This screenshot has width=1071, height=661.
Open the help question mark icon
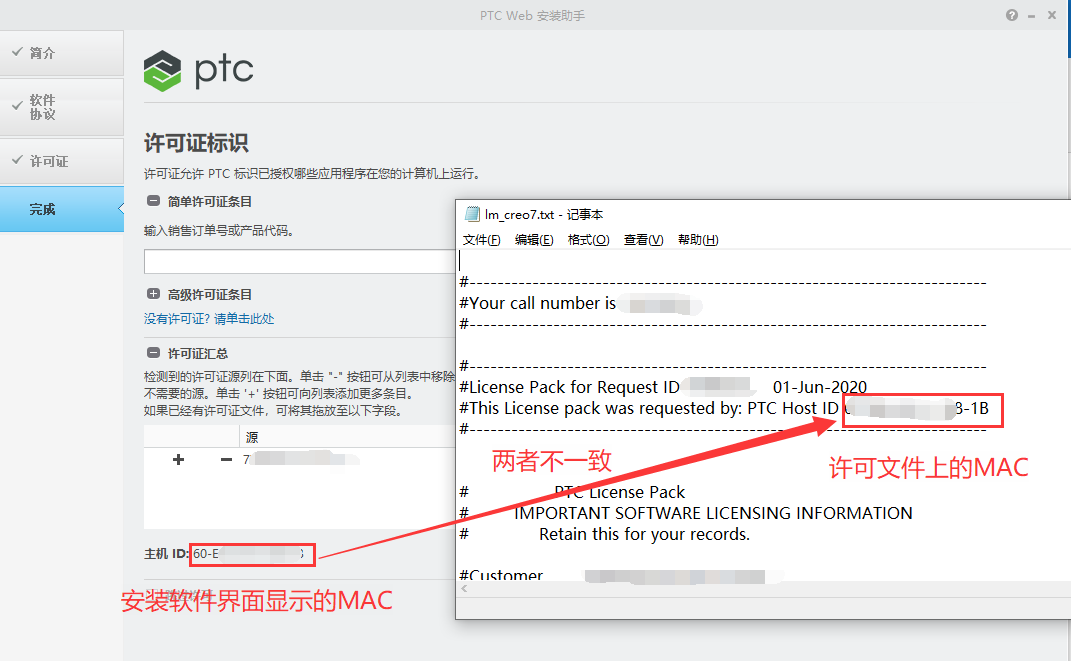[1012, 16]
